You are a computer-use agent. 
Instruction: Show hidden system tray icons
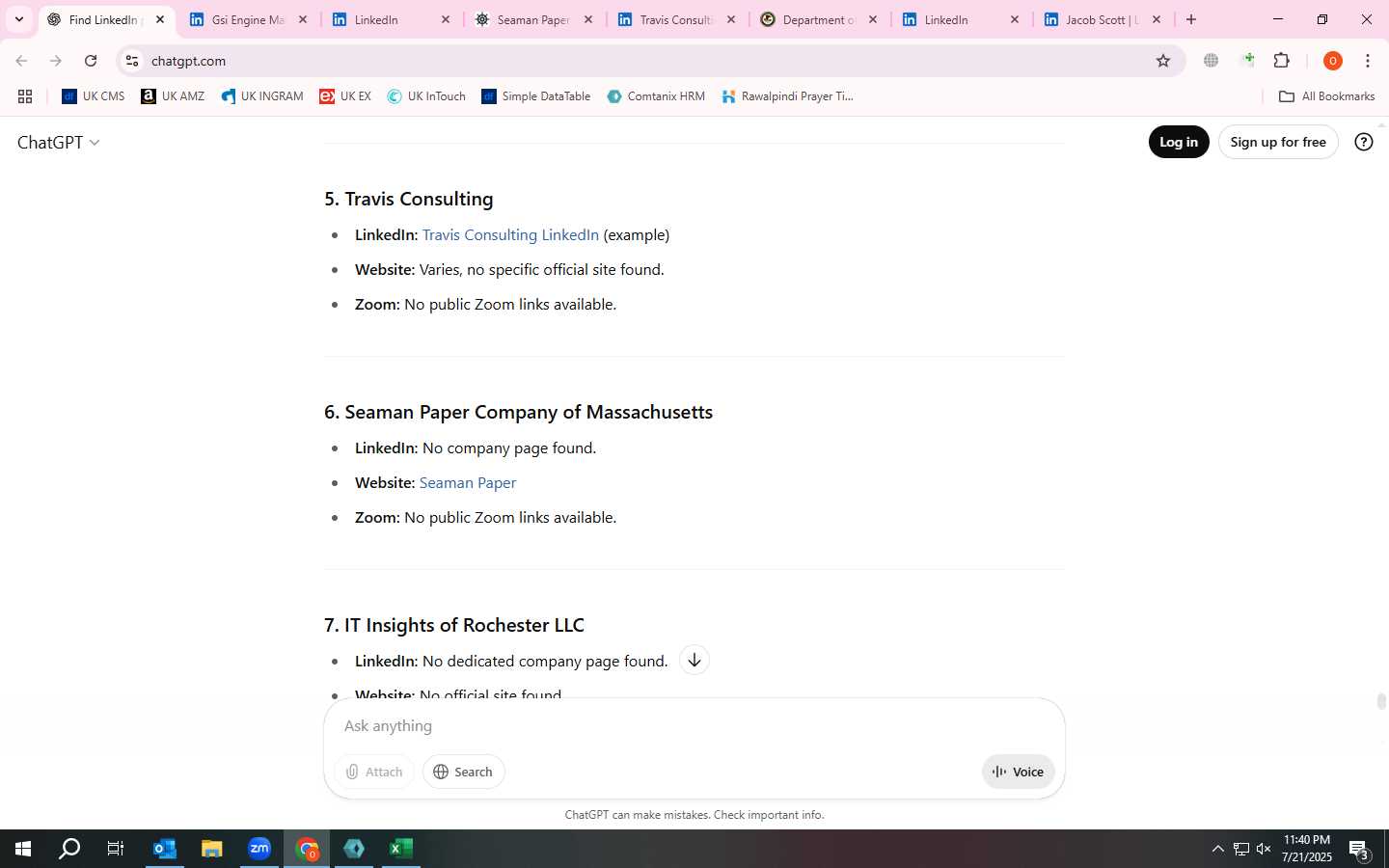coord(1217,849)
